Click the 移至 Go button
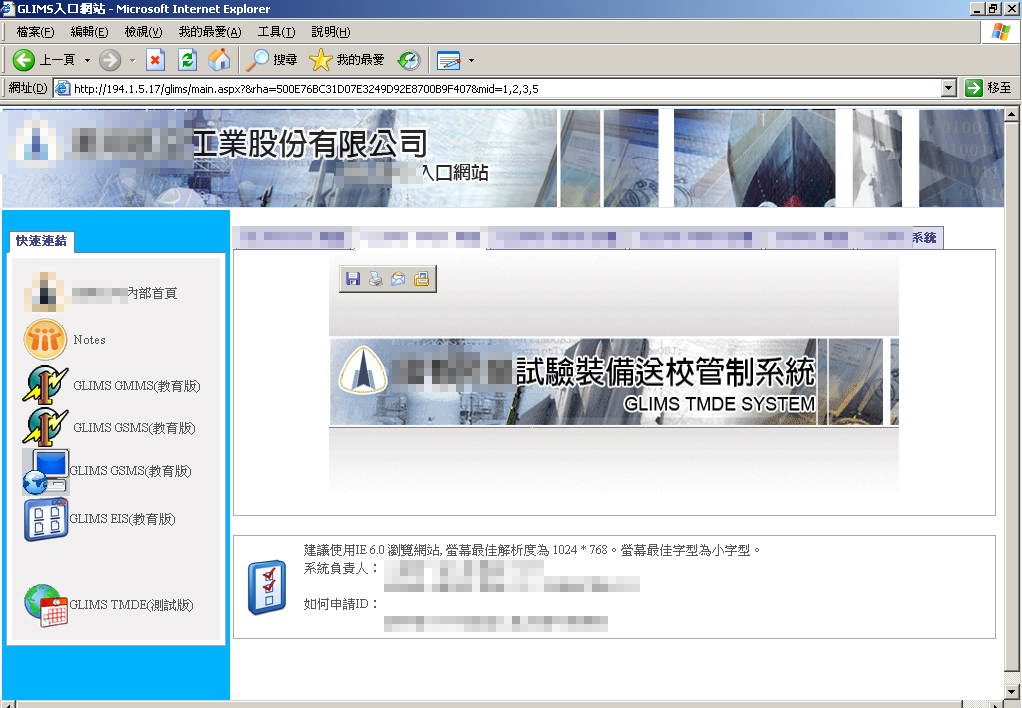This screenshot has height=708, width=1022. [988, 88]
